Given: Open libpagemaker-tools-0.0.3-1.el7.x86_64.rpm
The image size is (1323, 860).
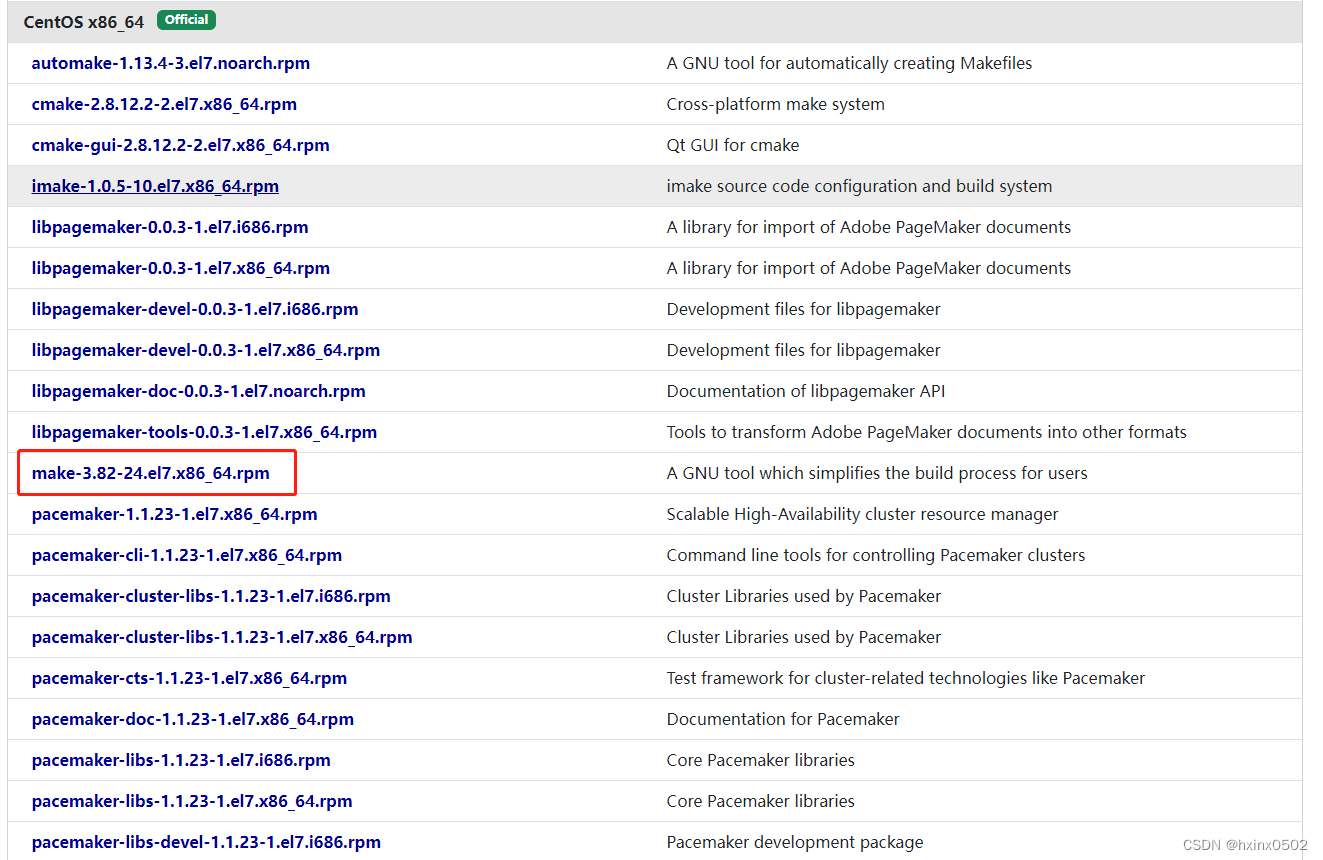Looking at the screenshot, I should click(205, 432).
